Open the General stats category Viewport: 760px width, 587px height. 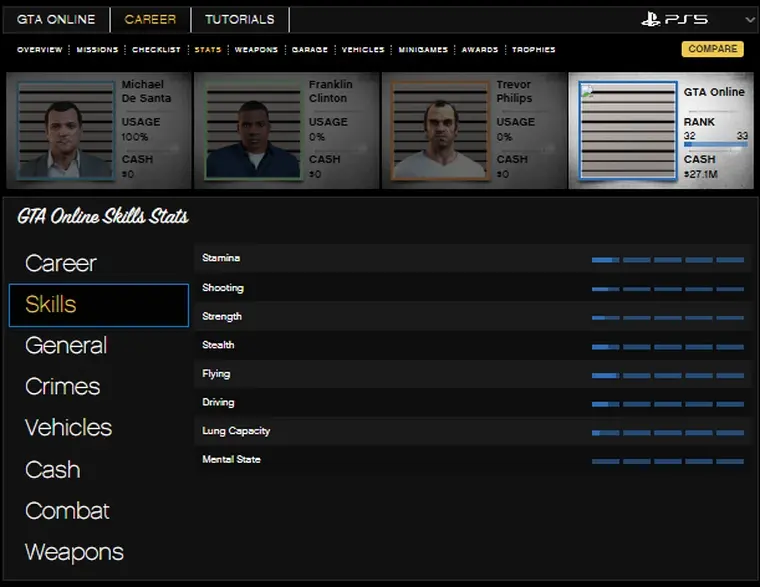(x=66, y=345)
